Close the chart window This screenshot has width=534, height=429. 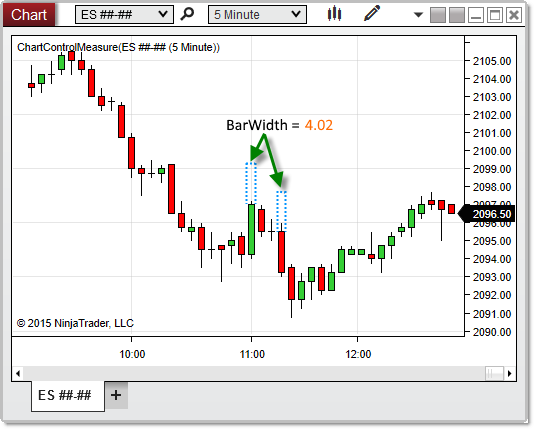click(514, 15)
